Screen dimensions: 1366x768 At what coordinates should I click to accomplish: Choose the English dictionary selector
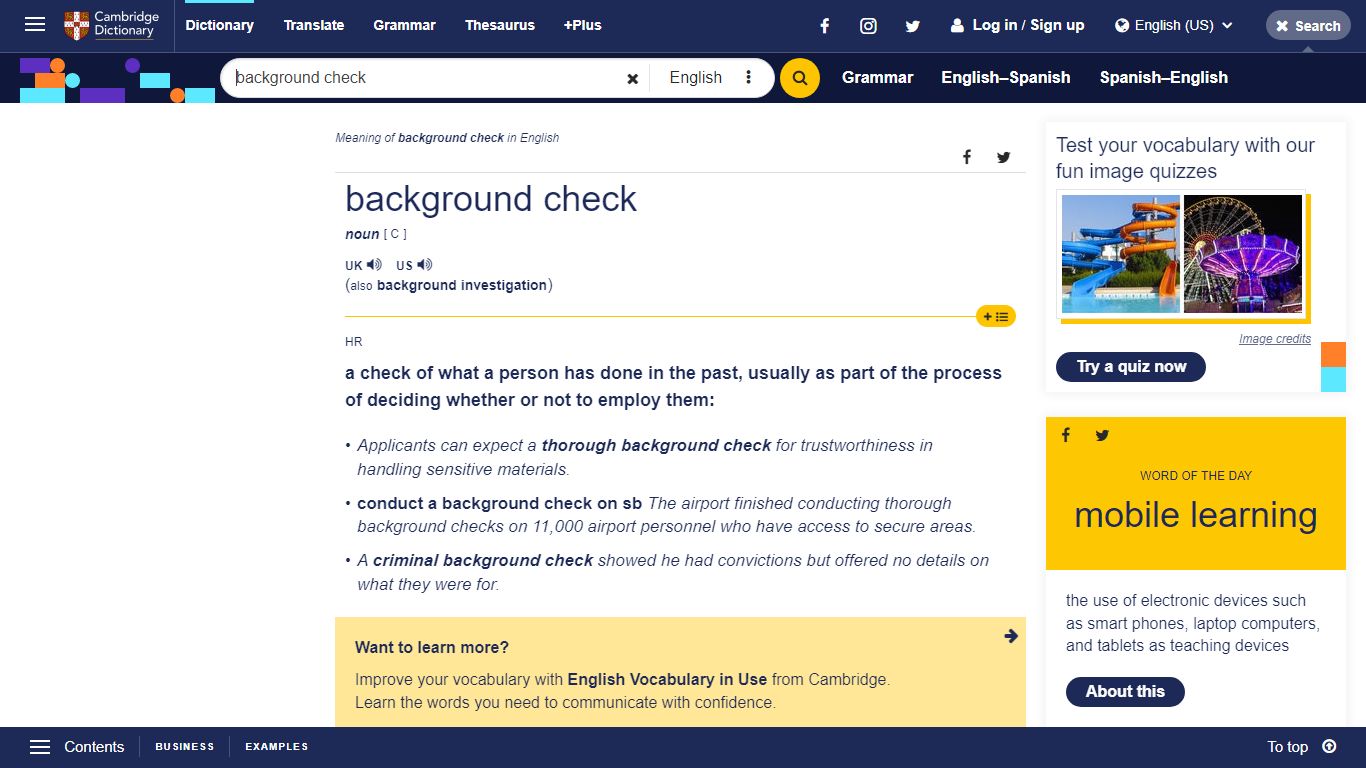[x=696, y=78]
